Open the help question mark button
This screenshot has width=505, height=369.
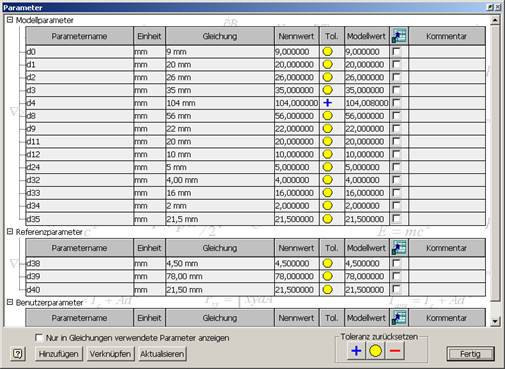point(18,354)
